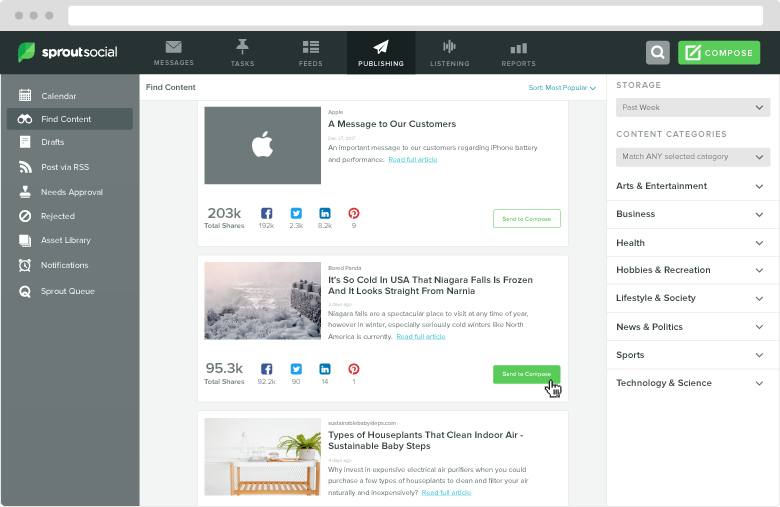The height and width of the screenshot is (507, 780).
Task: Open the Sort: Most Popular dropdown
Action: (x=562, y=88)
